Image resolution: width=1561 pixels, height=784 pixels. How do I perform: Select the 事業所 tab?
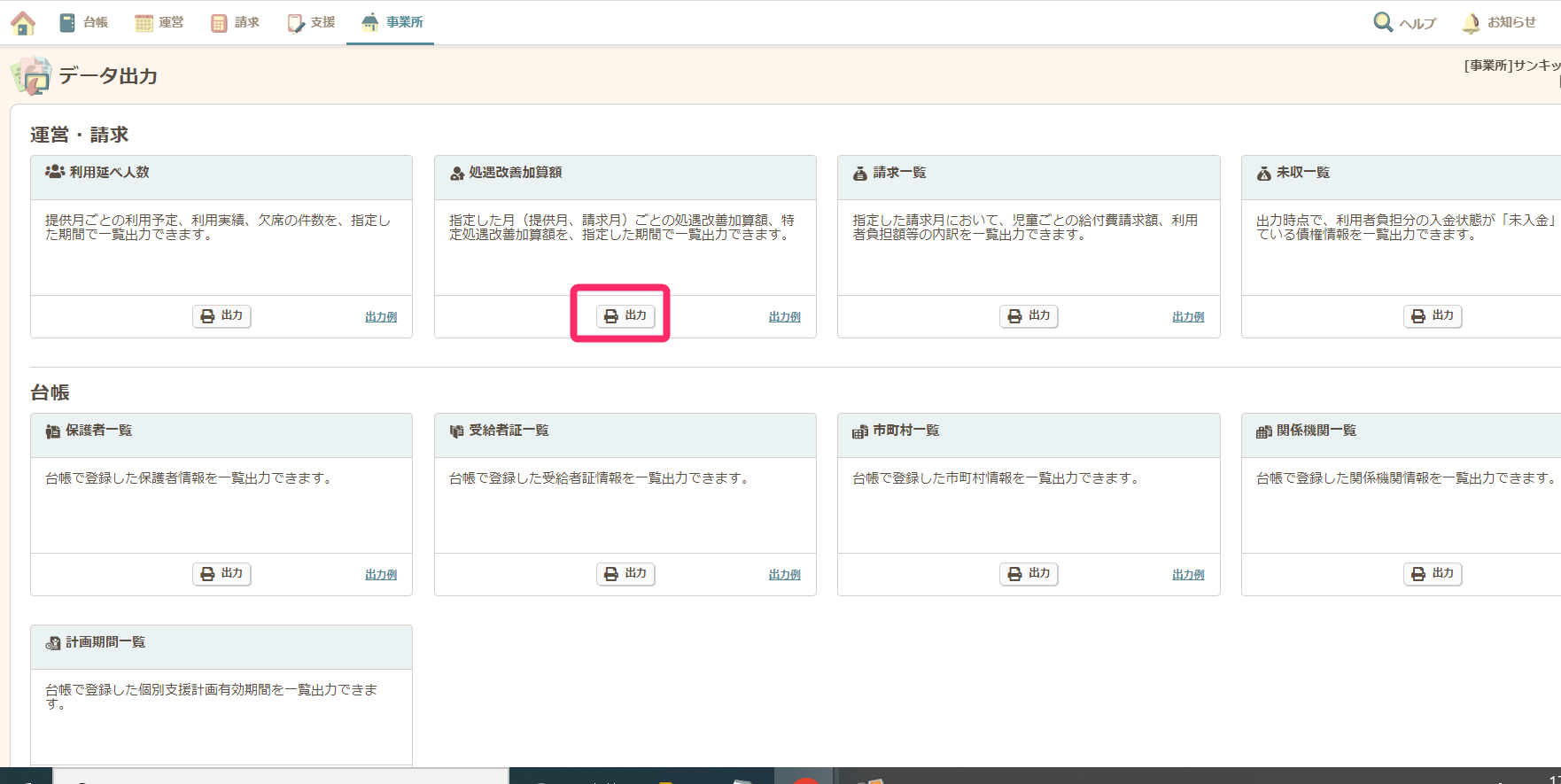(392, 23)
